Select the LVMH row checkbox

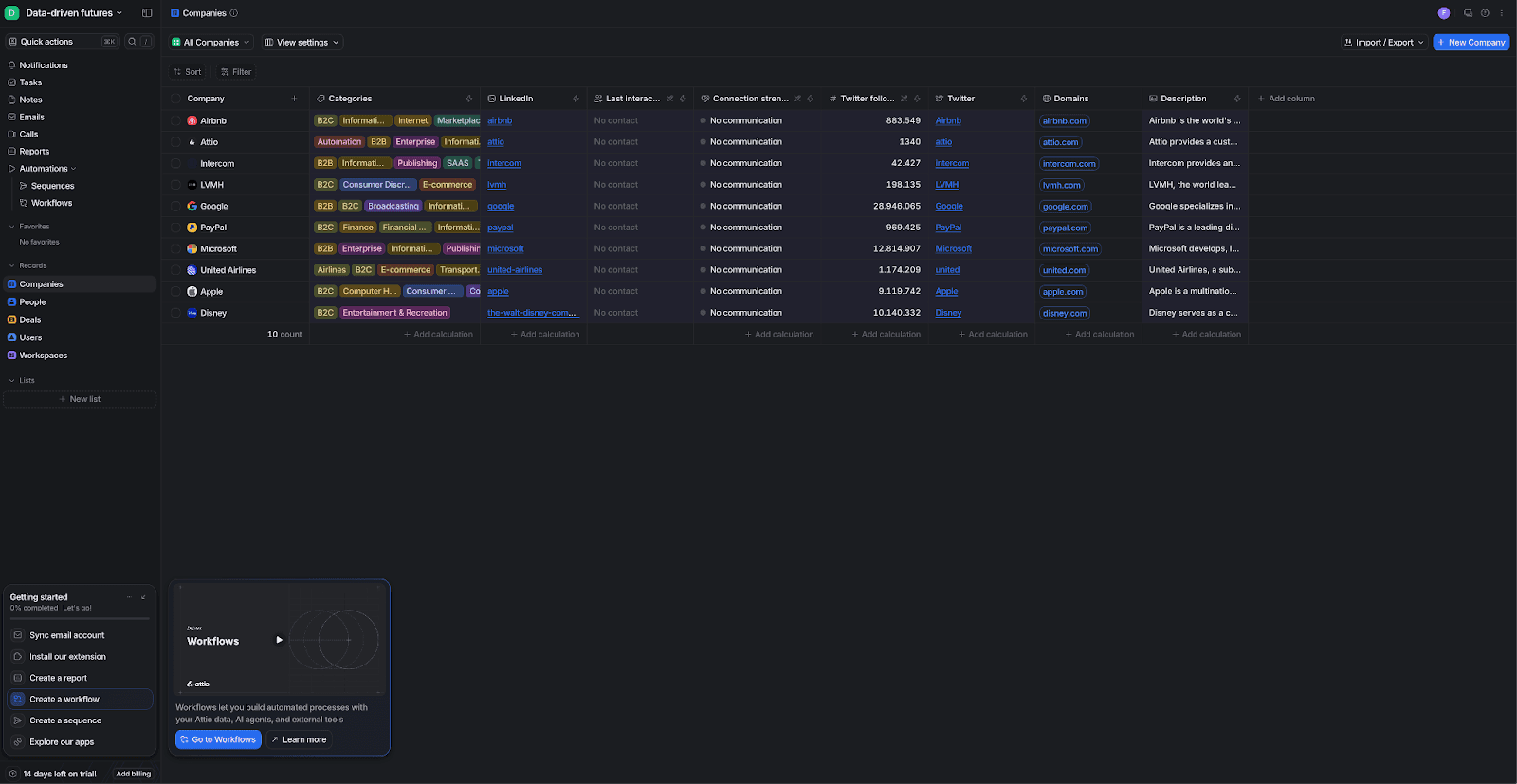pos(175,185)
